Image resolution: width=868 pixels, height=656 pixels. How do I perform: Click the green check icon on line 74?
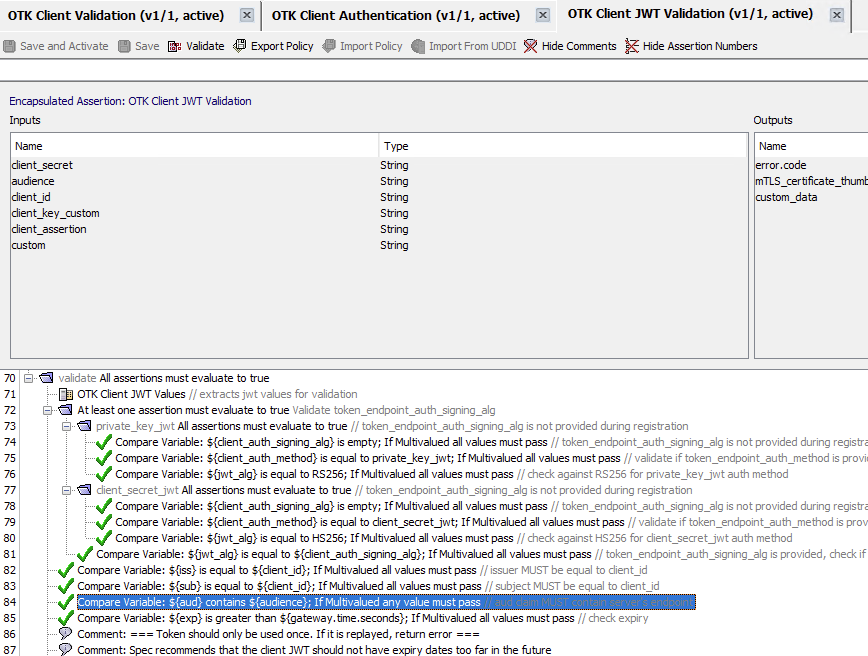104,442
